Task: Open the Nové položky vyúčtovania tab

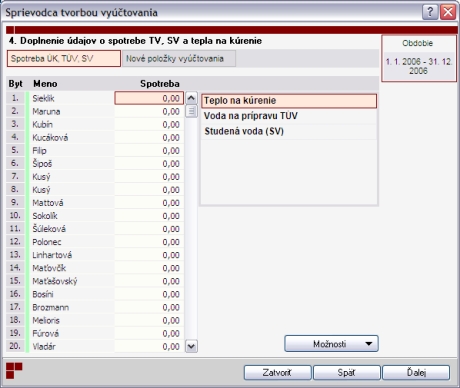Action: 179,59
